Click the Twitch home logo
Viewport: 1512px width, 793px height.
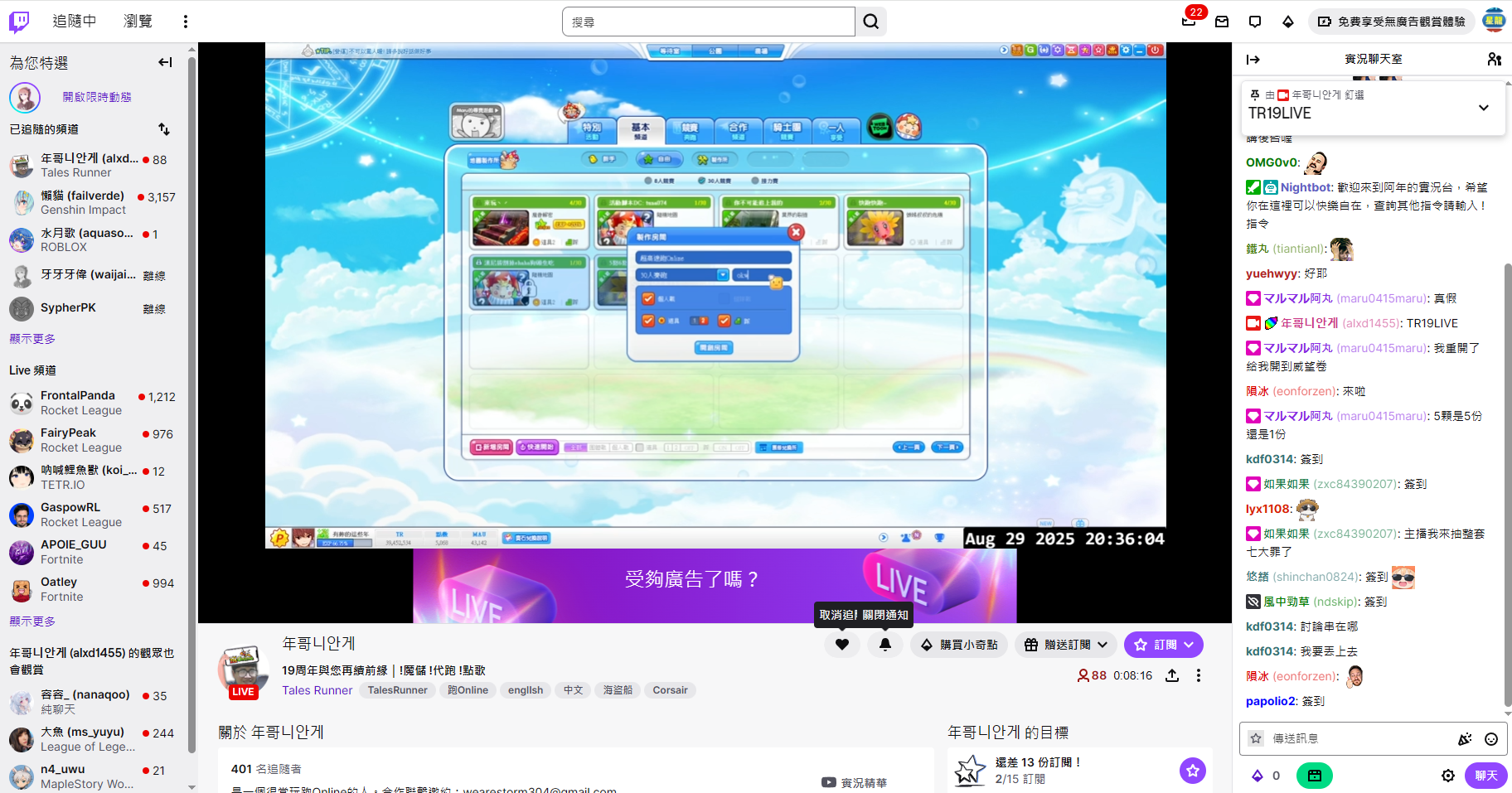click(x=19, y=22)
